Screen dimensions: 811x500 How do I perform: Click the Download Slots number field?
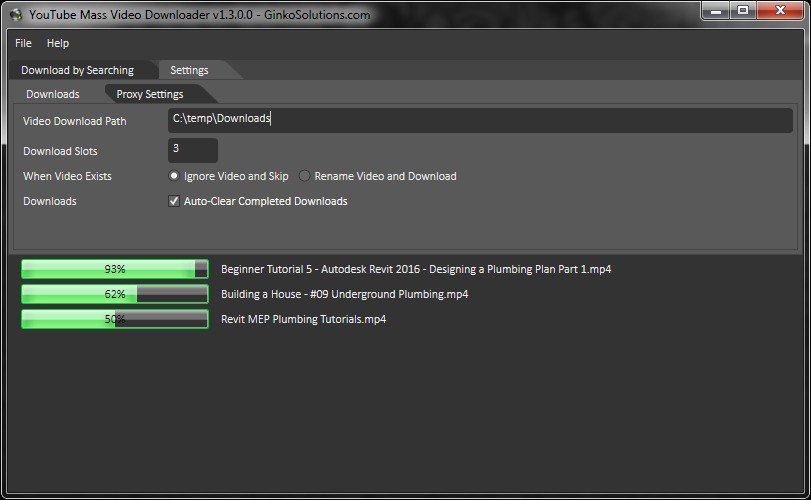coord(192,150)
